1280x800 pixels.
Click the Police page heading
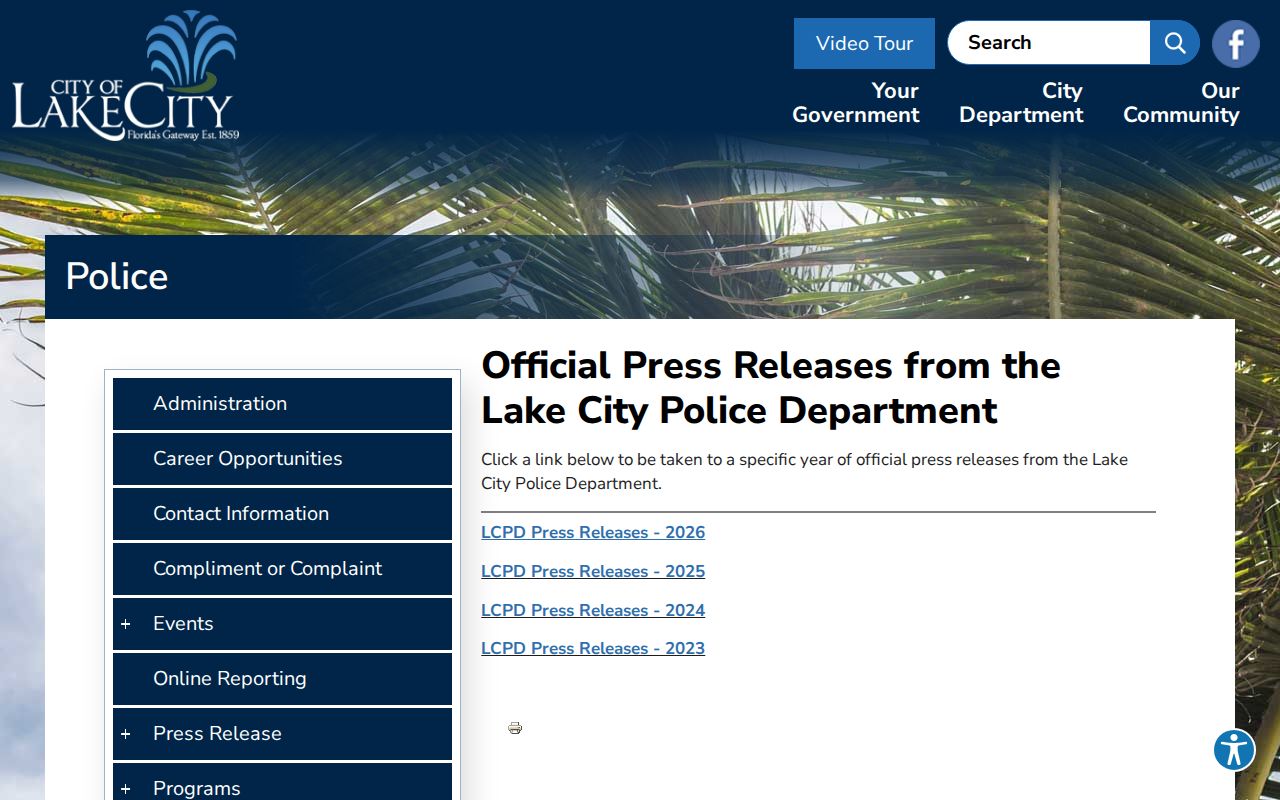pos(117,277)
